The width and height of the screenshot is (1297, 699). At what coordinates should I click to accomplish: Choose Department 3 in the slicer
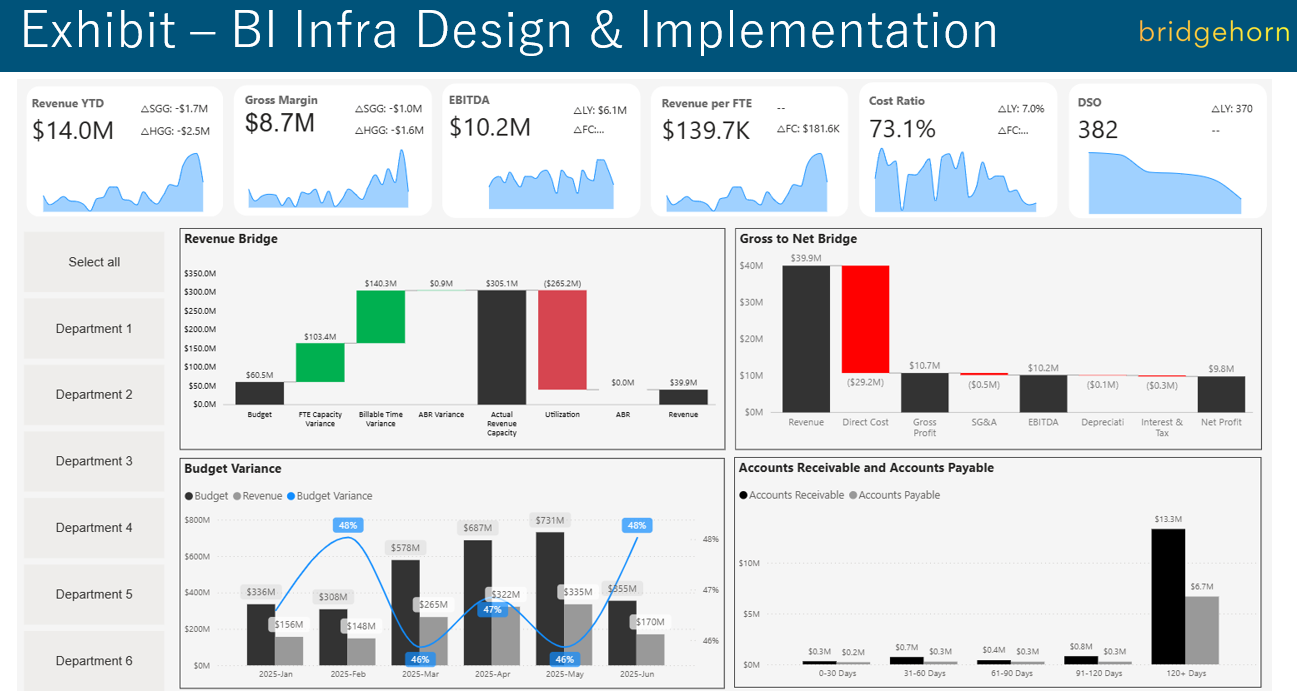click(x=94, y=461)
